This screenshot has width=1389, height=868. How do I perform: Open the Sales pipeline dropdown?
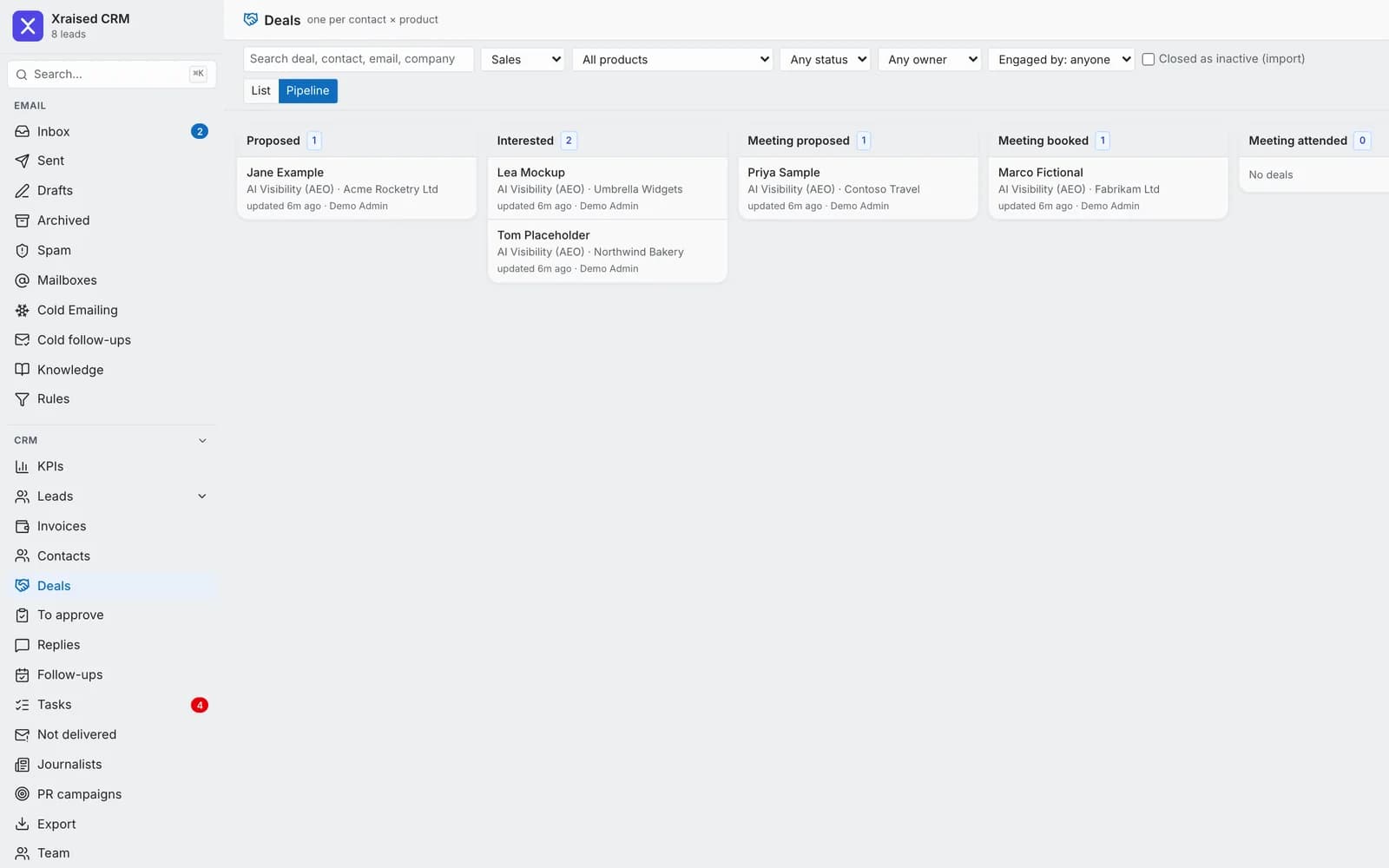[x=523, y=59]
